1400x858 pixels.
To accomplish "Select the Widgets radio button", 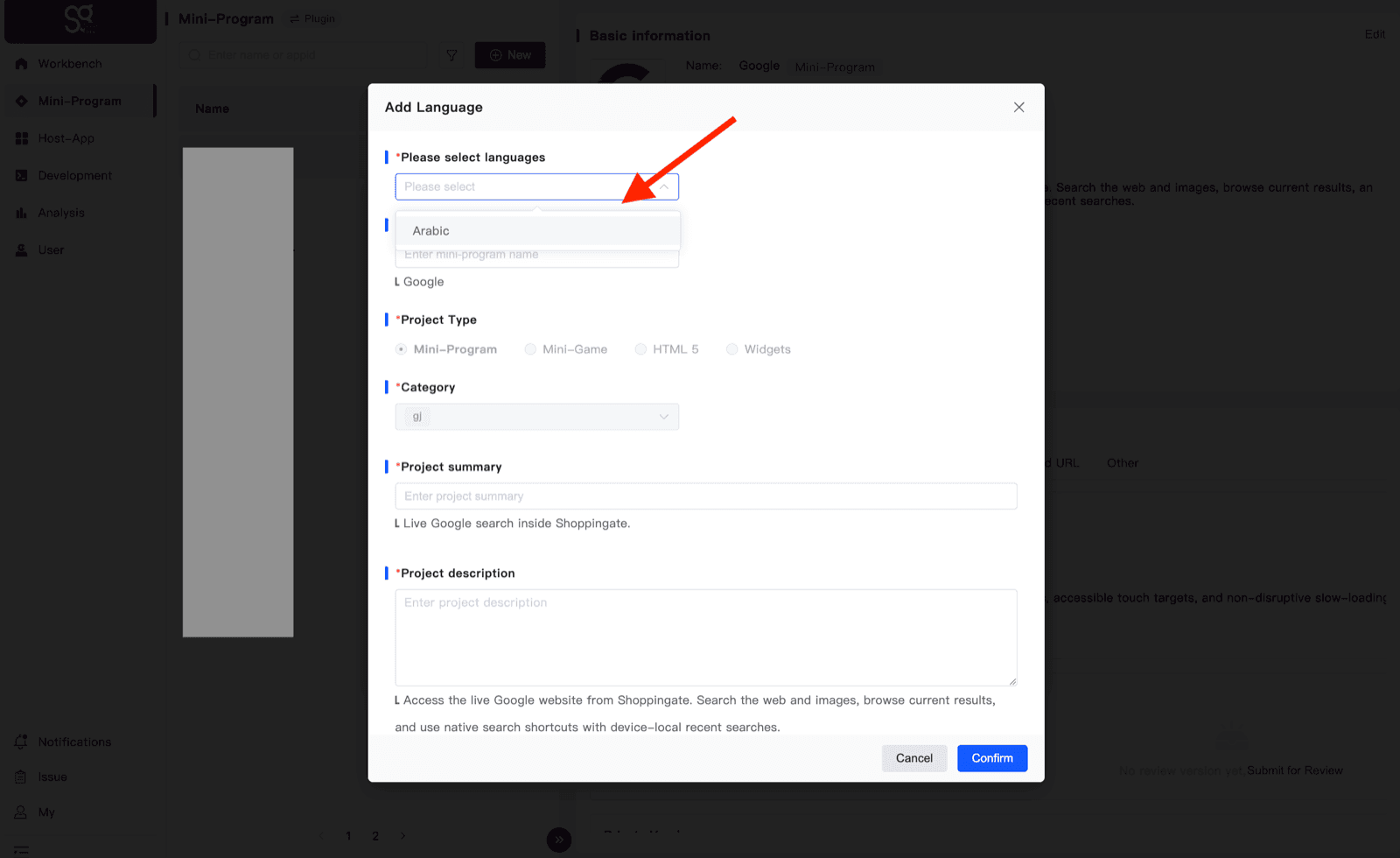I will (x=731, y=348).
